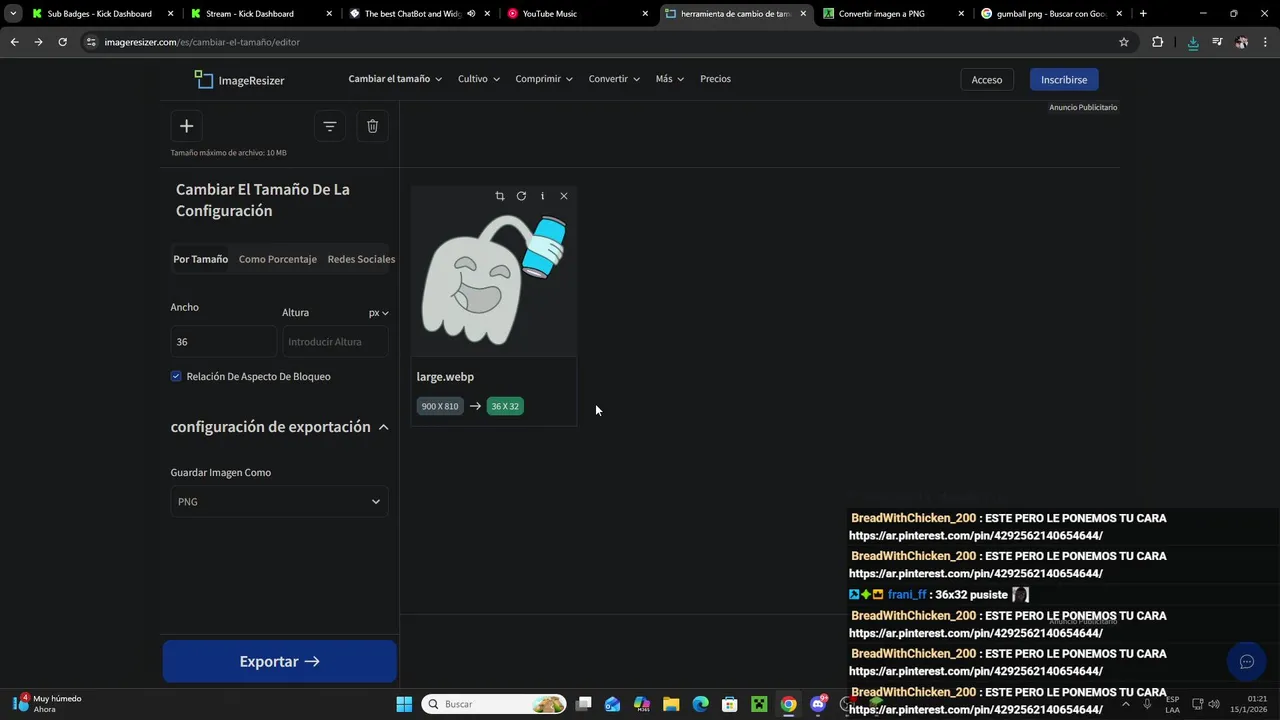This screenshot has width=1280, height=720.
Task: Toggle Relación De Aspecto De Bloqueo checkbox
Action: pos(176,376)
